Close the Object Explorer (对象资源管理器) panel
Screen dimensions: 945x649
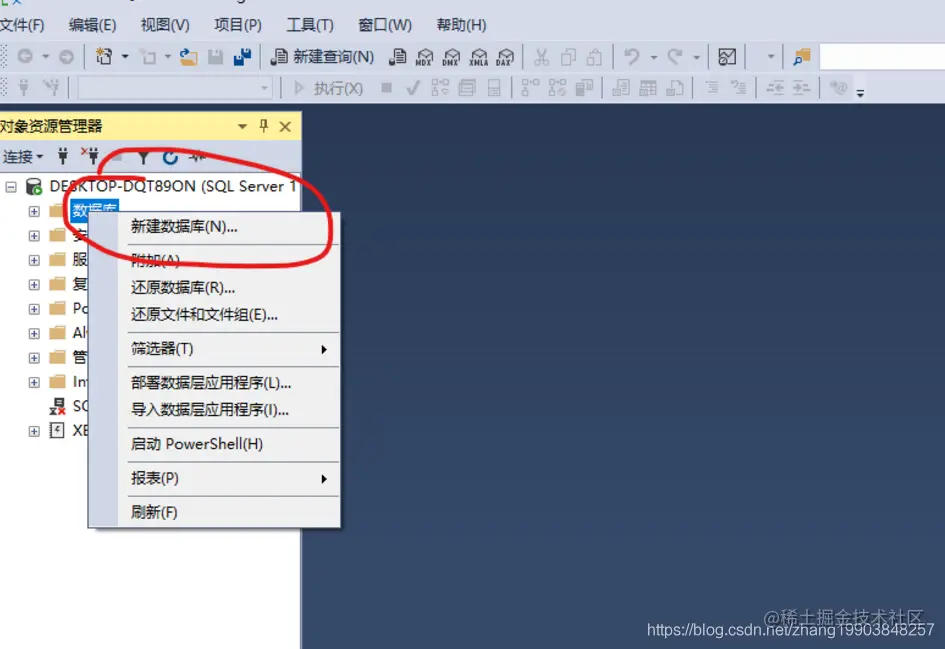[285, 127]
